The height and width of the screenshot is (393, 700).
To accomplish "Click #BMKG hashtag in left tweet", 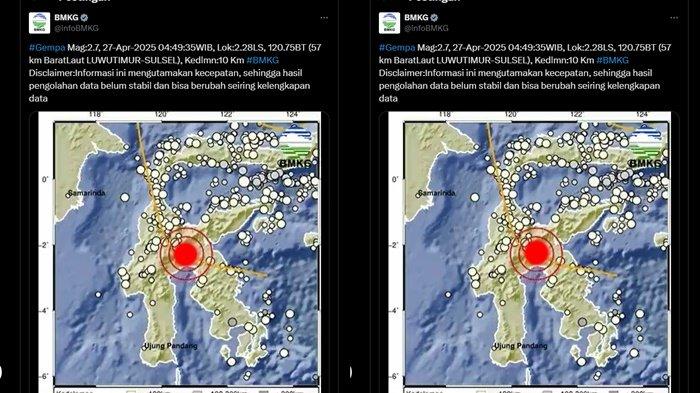I will pos(262,60).
